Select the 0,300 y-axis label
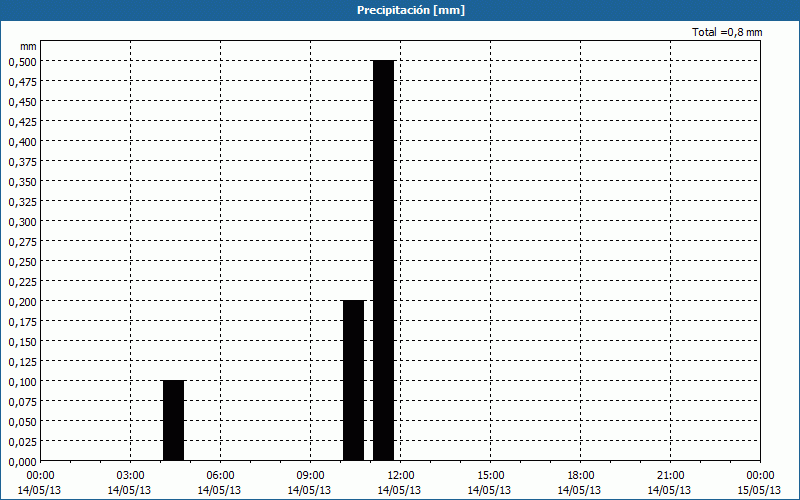Viewport: 800px width, 500px height. [22, 222]
